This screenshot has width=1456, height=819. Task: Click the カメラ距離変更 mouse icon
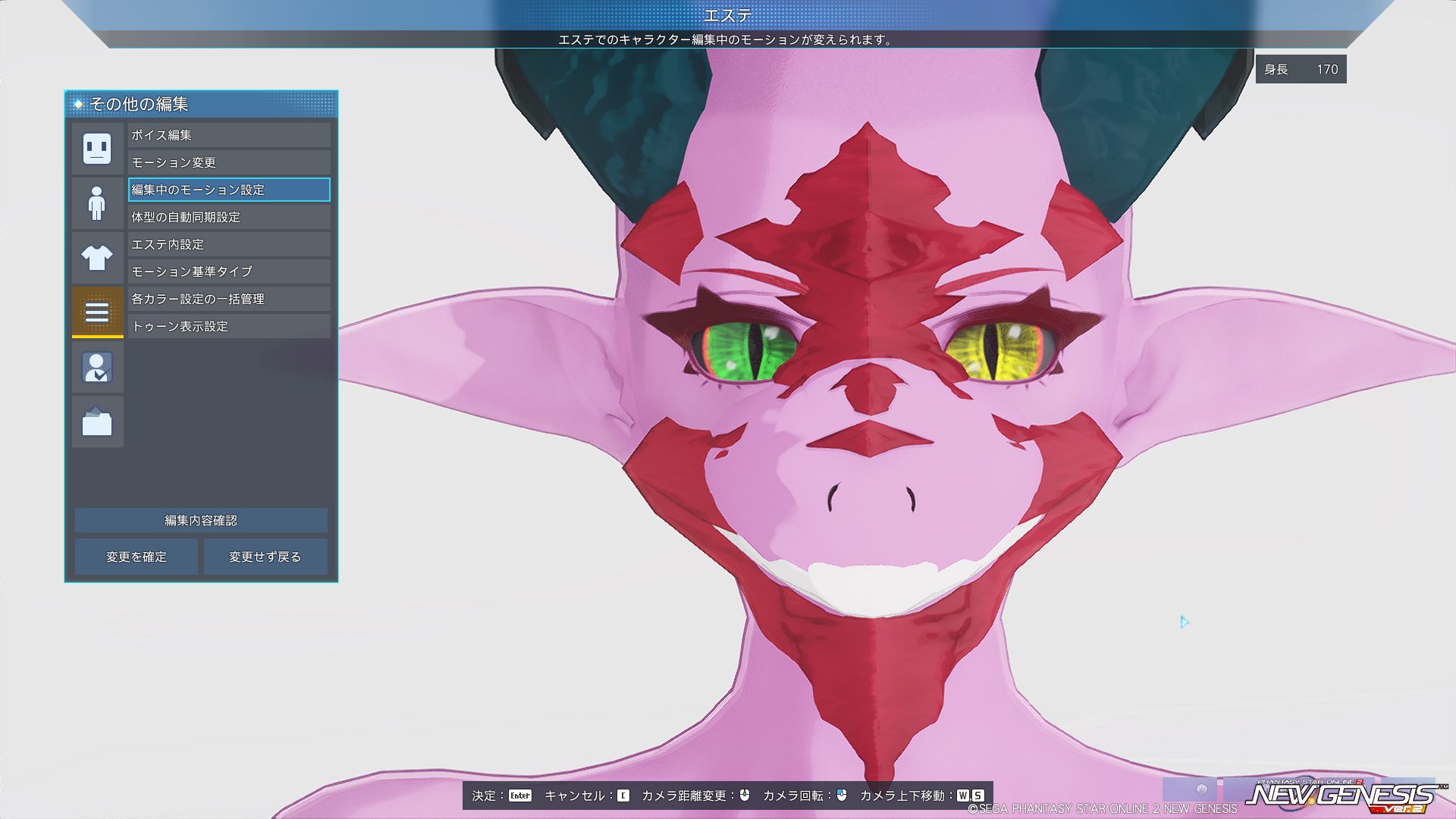point(745,795)
